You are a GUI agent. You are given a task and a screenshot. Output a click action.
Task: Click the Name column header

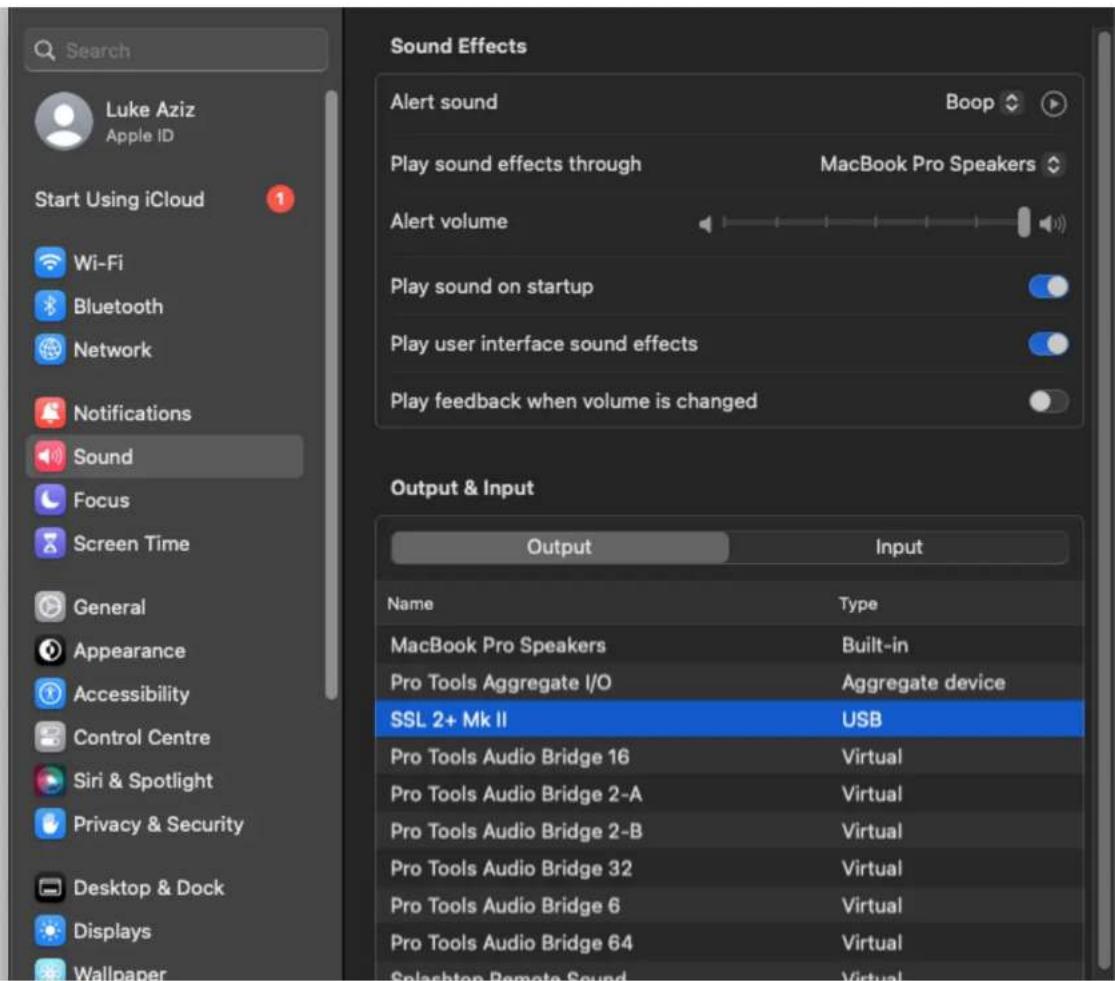(410, 604)
